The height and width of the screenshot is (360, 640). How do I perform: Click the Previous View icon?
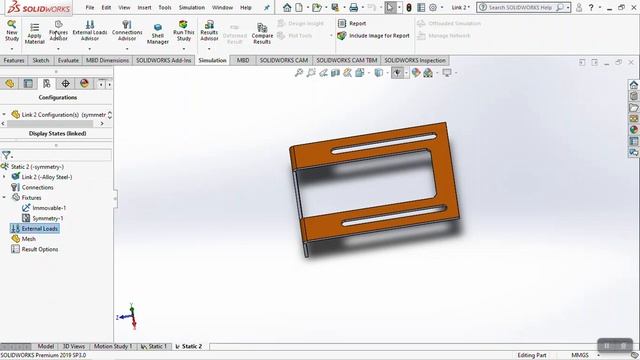coord(323,73)
